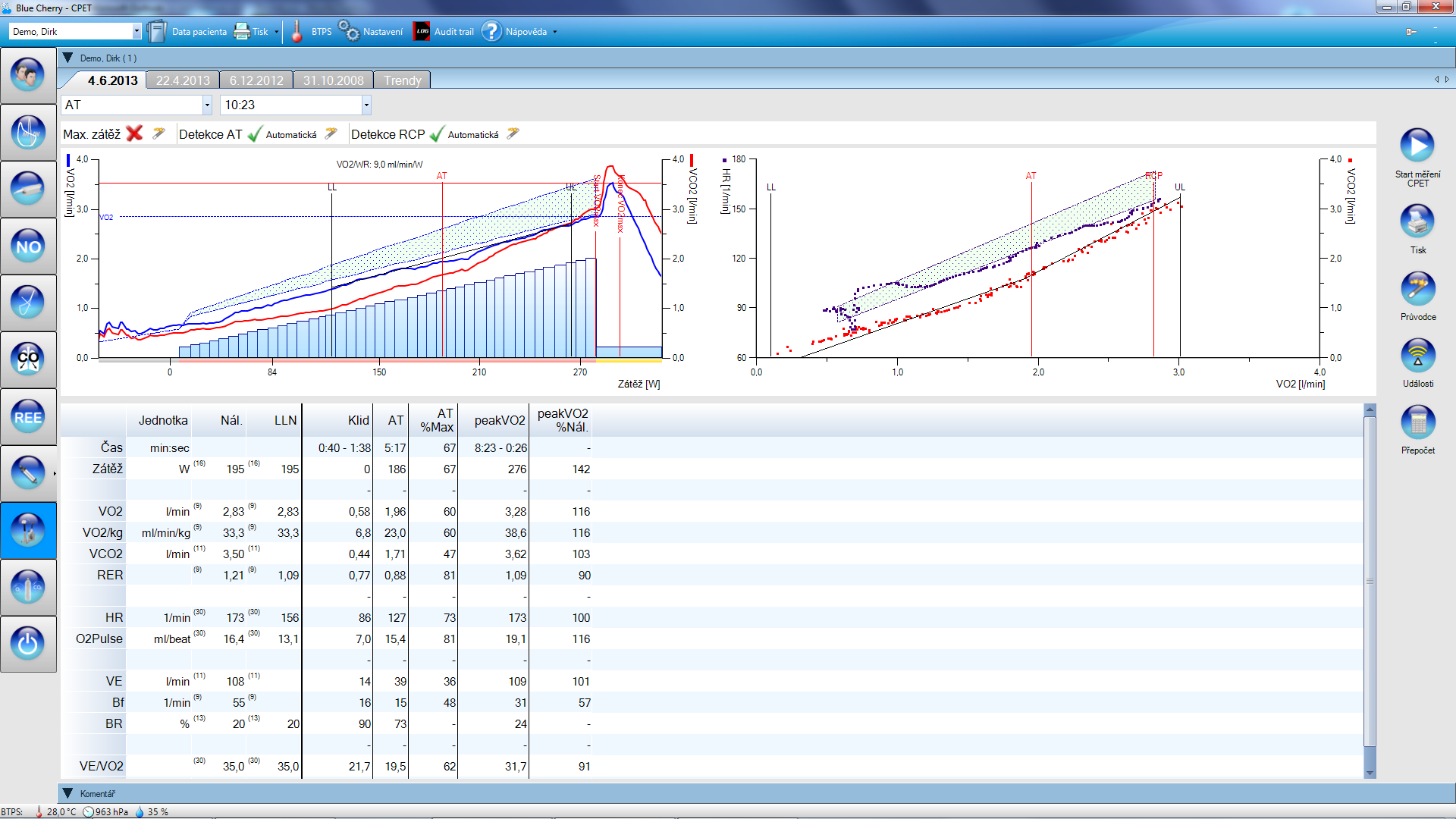Click the CO diffusion sidebar icon

(28, 359)
